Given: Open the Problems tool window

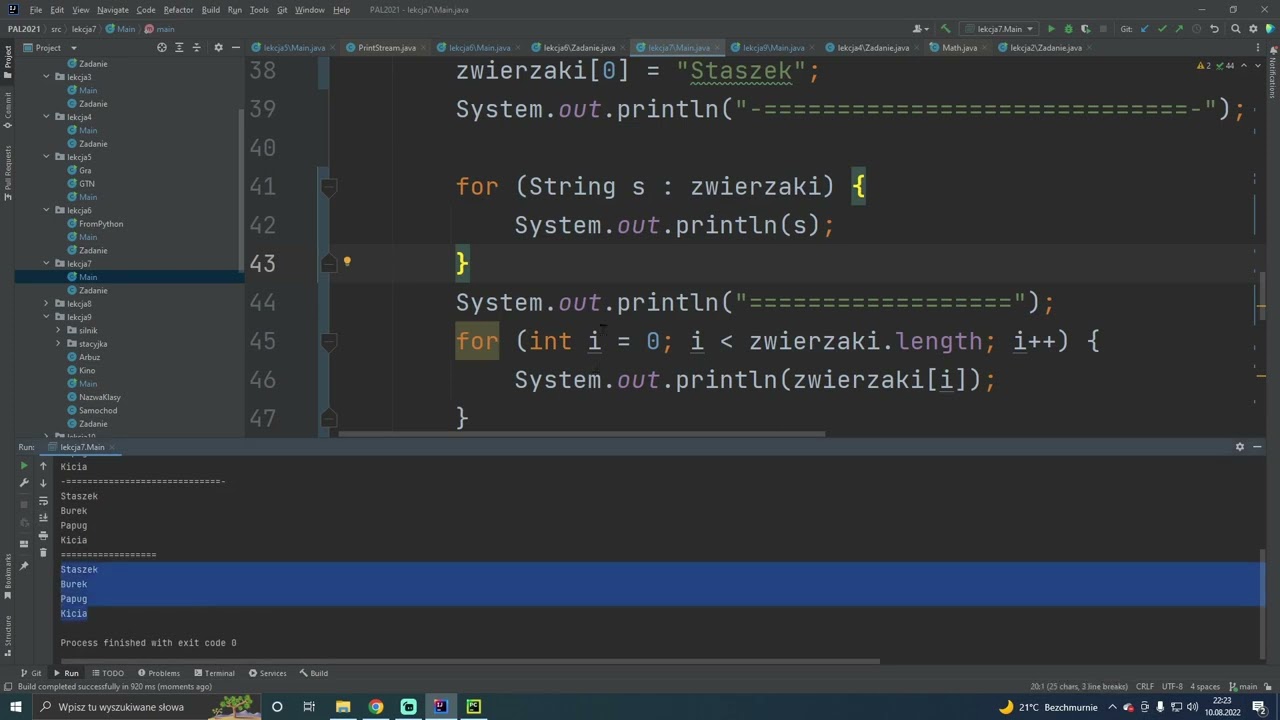Looking at the screenshot, I should point(159,673).
